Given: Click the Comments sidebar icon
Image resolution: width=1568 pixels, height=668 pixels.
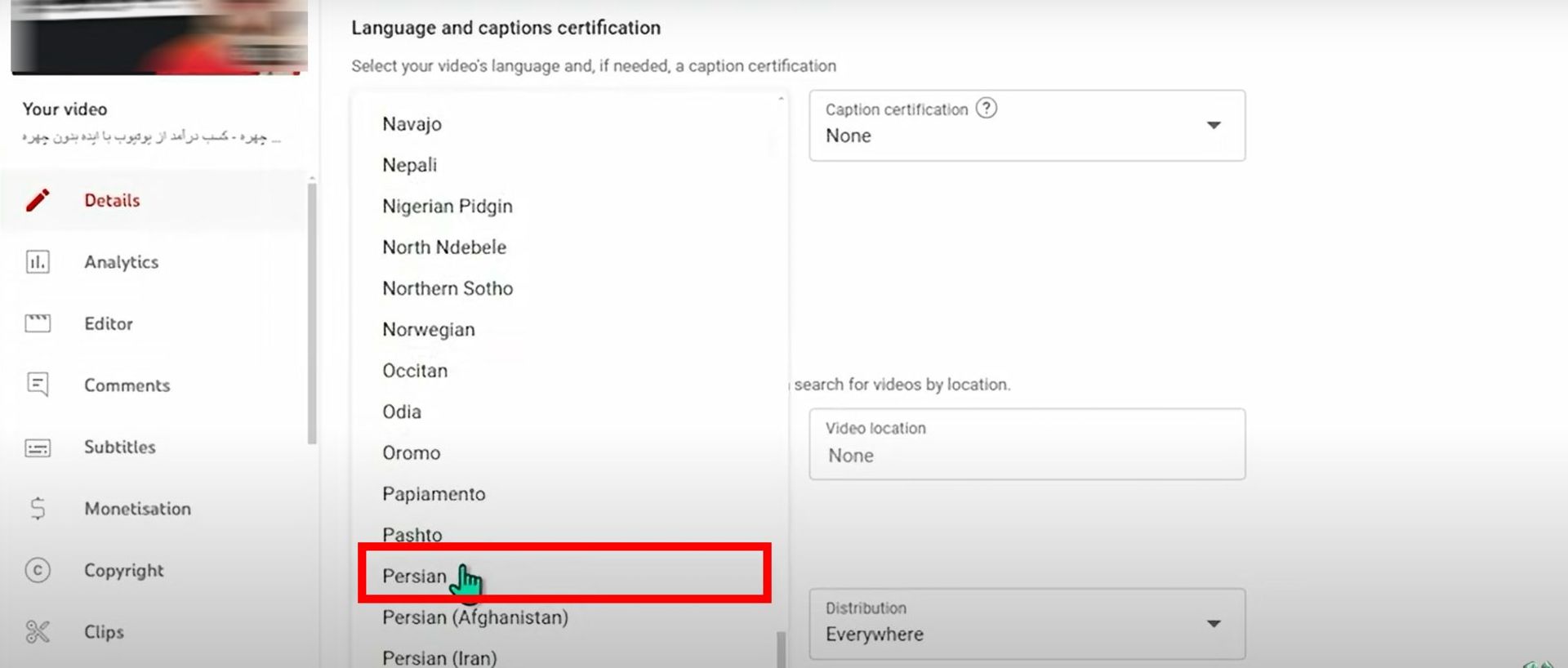Looking at the screenshot, I should click(38, 385).
